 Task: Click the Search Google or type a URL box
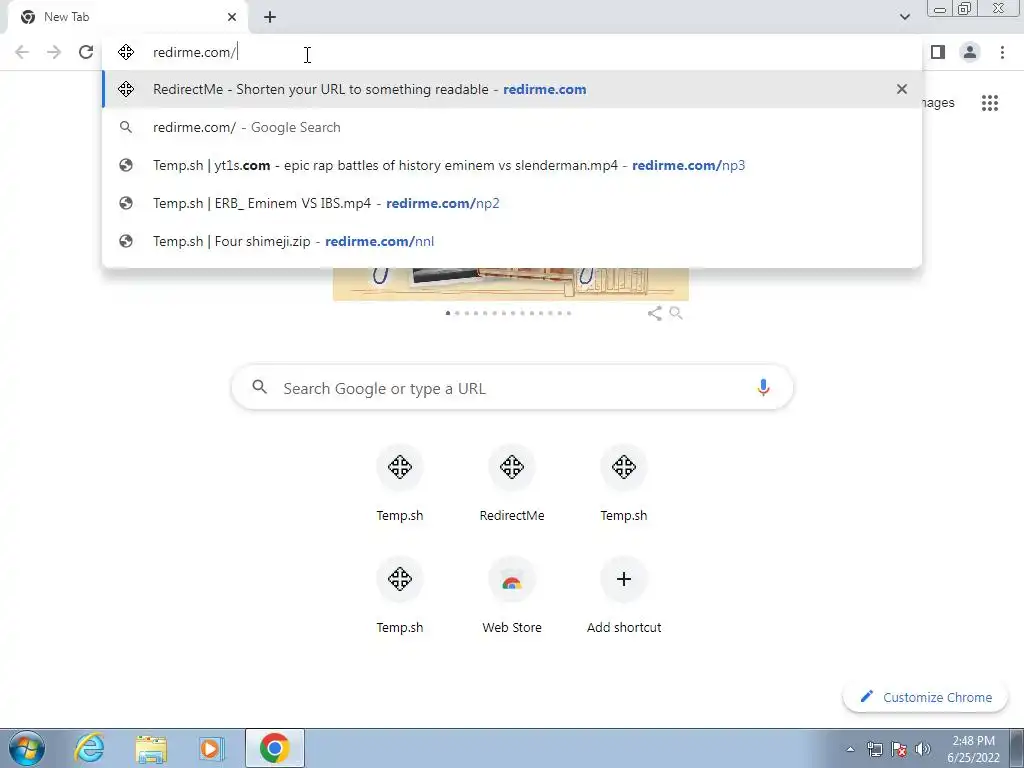pyautogui.click(x=512, y=388)
